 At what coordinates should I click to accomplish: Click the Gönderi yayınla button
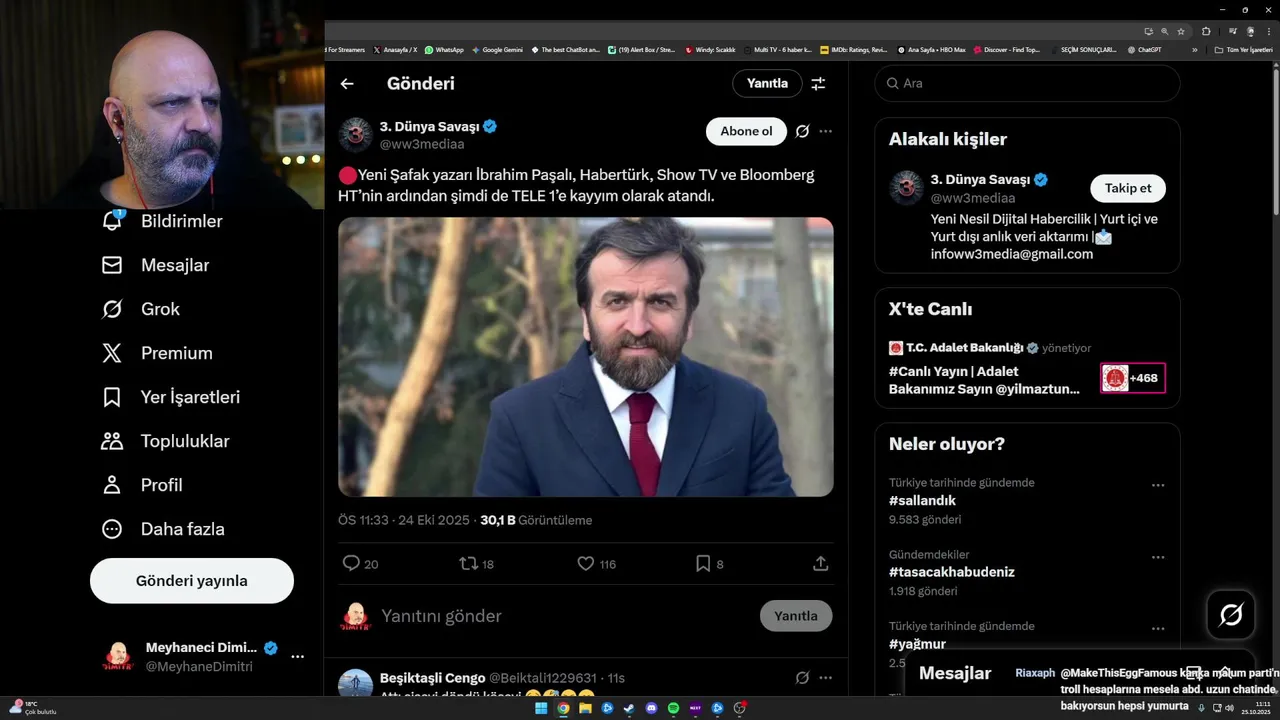192,581
